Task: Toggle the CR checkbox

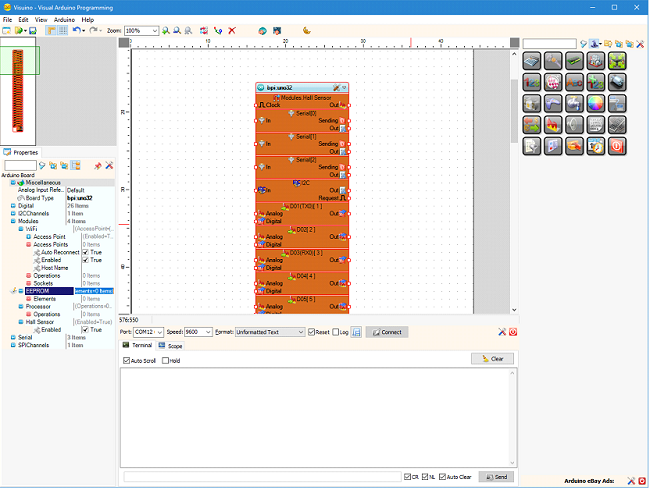Action: click(x=407, y=477)
